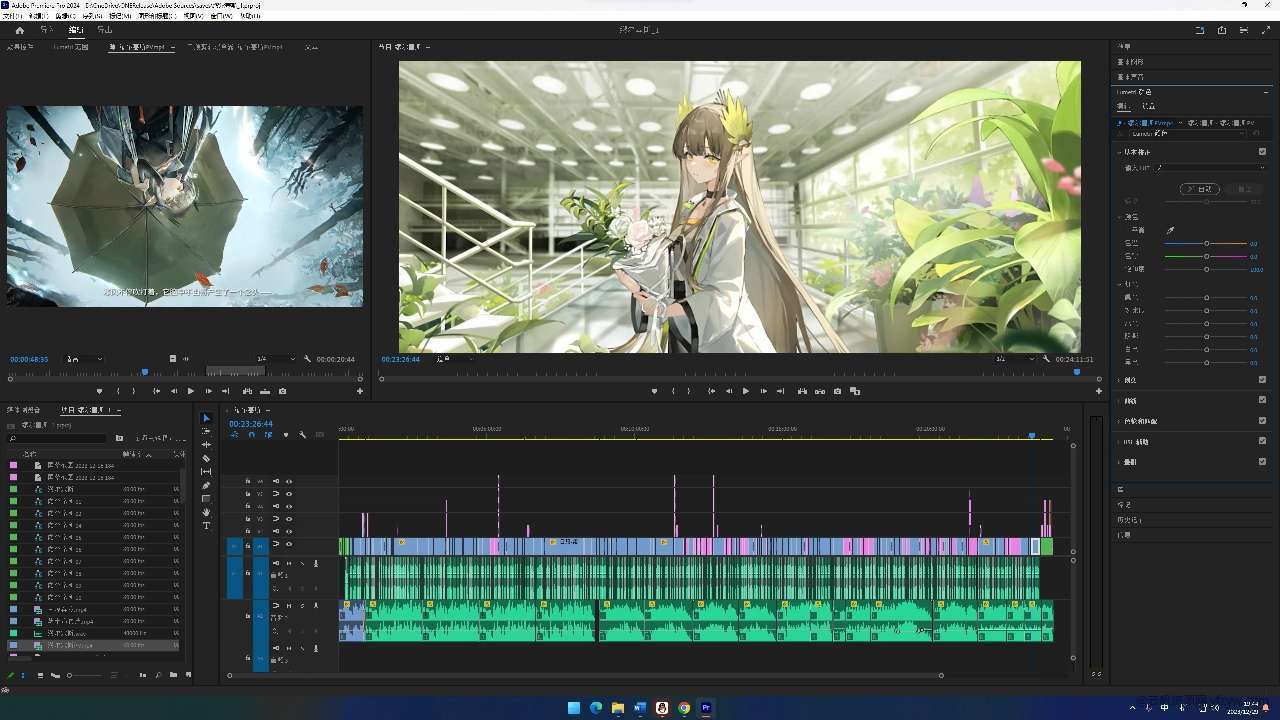This screenshot has height=720, width=1280.
Task: Switch to the Export workspace tab
Action: coord(104,30)
